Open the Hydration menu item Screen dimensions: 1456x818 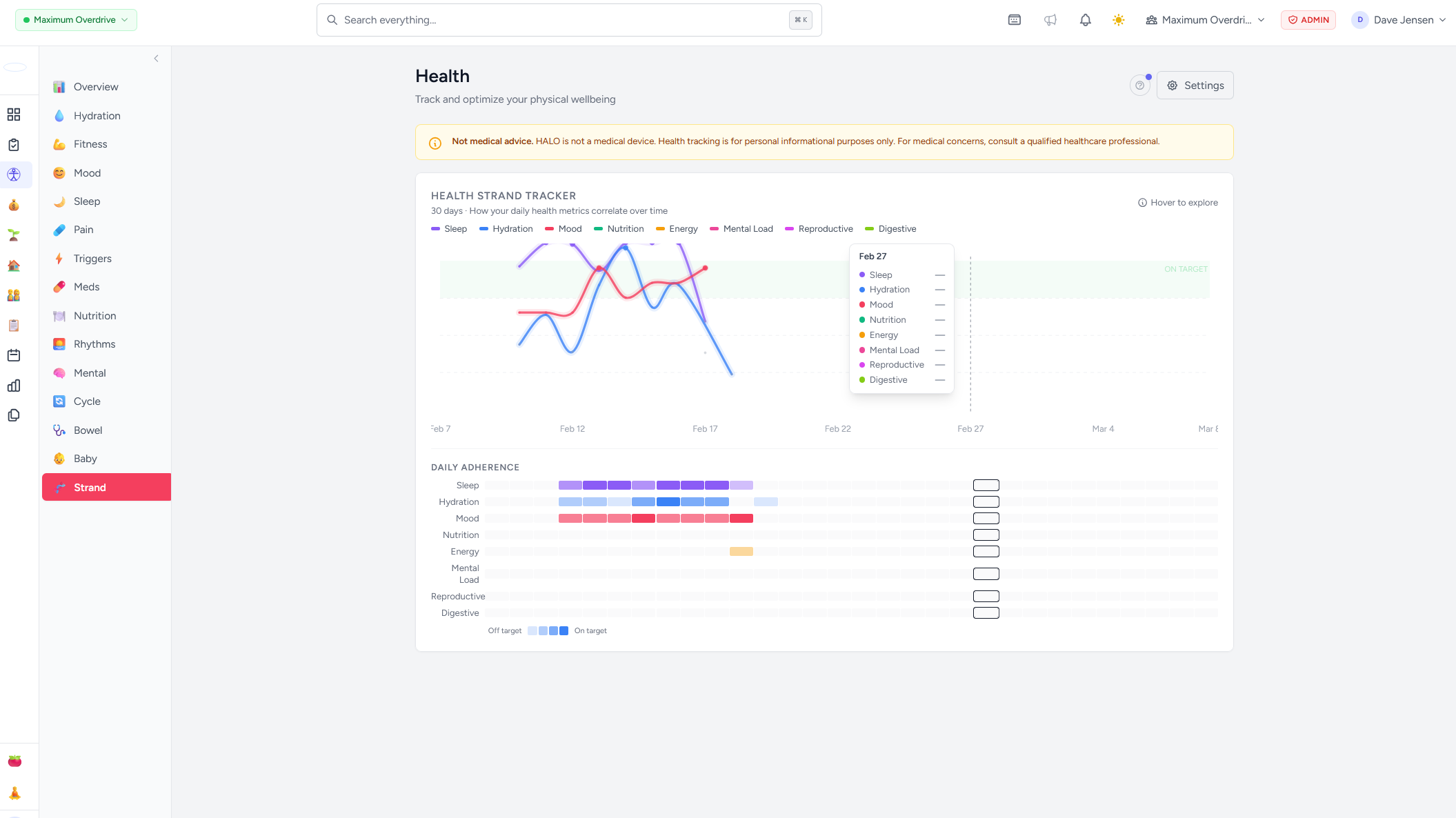click(x=97, y=116)
